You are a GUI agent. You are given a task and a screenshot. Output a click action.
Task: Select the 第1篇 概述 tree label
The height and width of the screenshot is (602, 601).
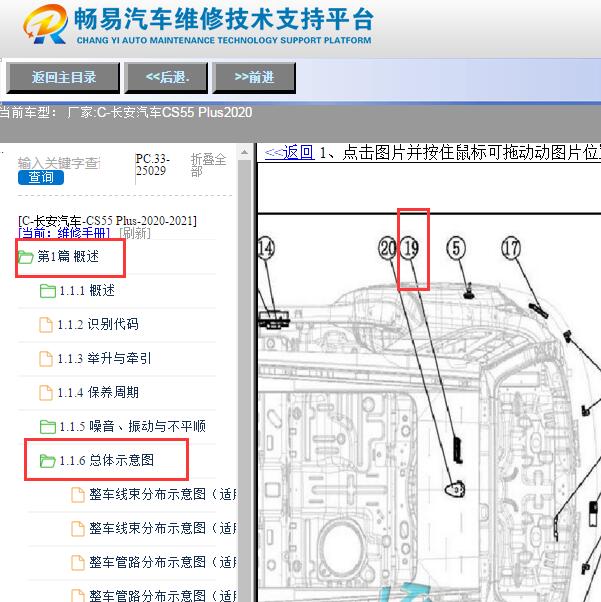point(68,256)
